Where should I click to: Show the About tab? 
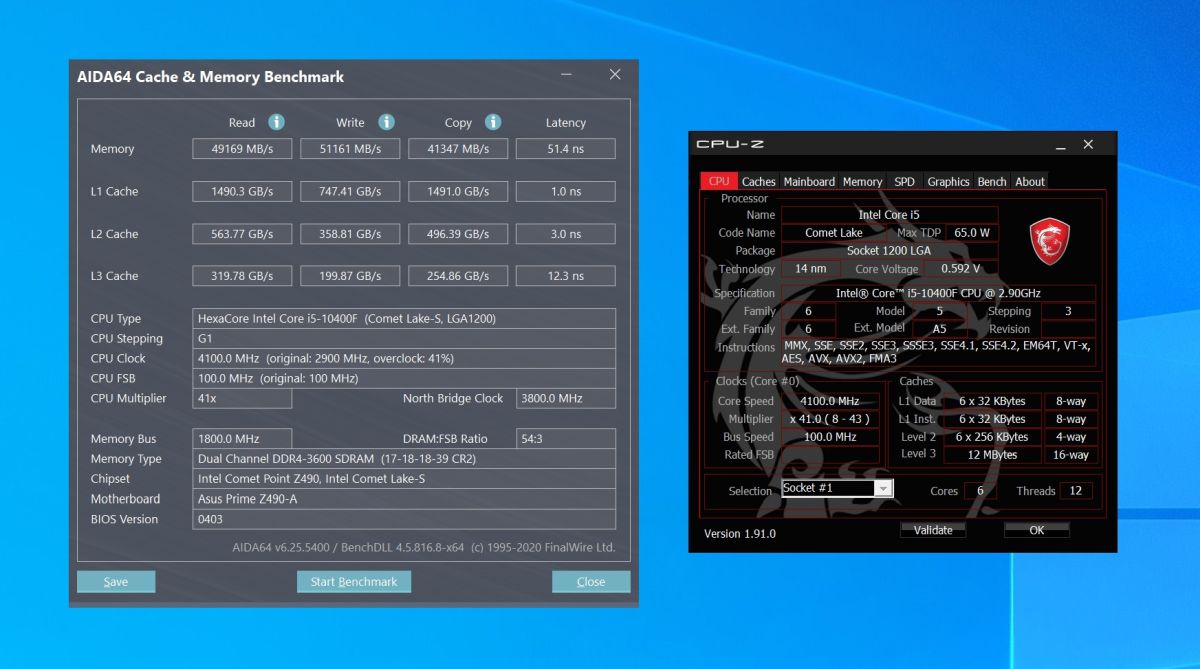pos(1030,181)
